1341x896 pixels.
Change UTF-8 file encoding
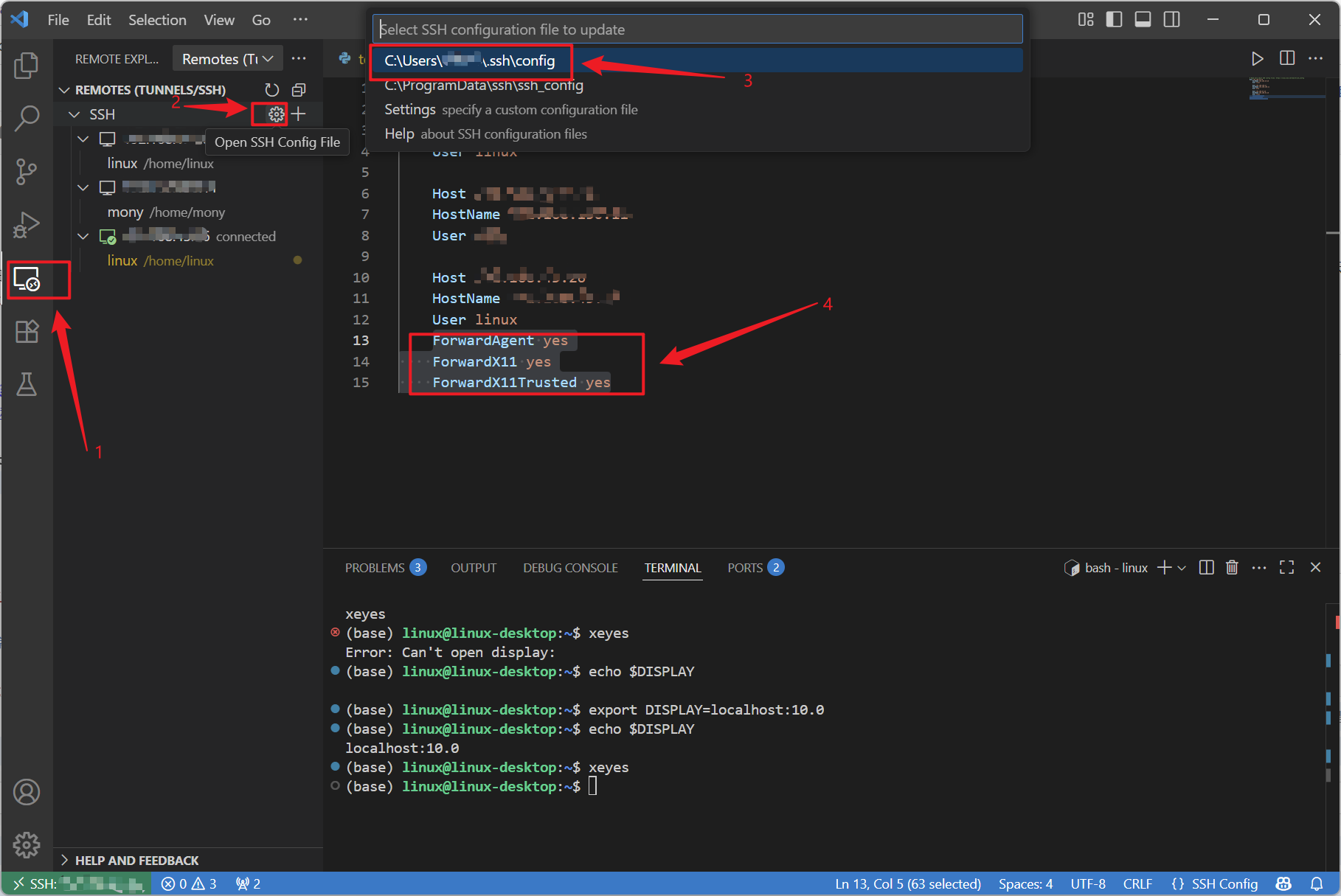point(1088,883)
